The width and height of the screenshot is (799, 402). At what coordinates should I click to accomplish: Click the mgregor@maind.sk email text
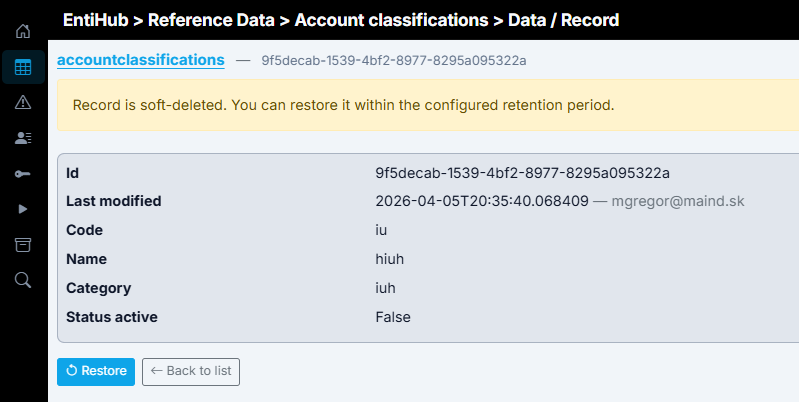678,201
